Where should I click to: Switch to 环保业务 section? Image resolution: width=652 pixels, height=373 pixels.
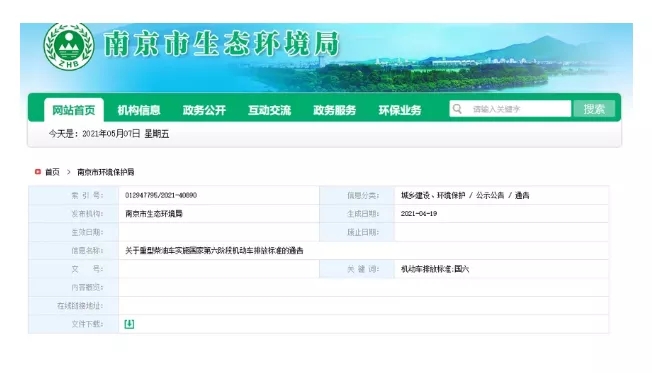(400, 110)
